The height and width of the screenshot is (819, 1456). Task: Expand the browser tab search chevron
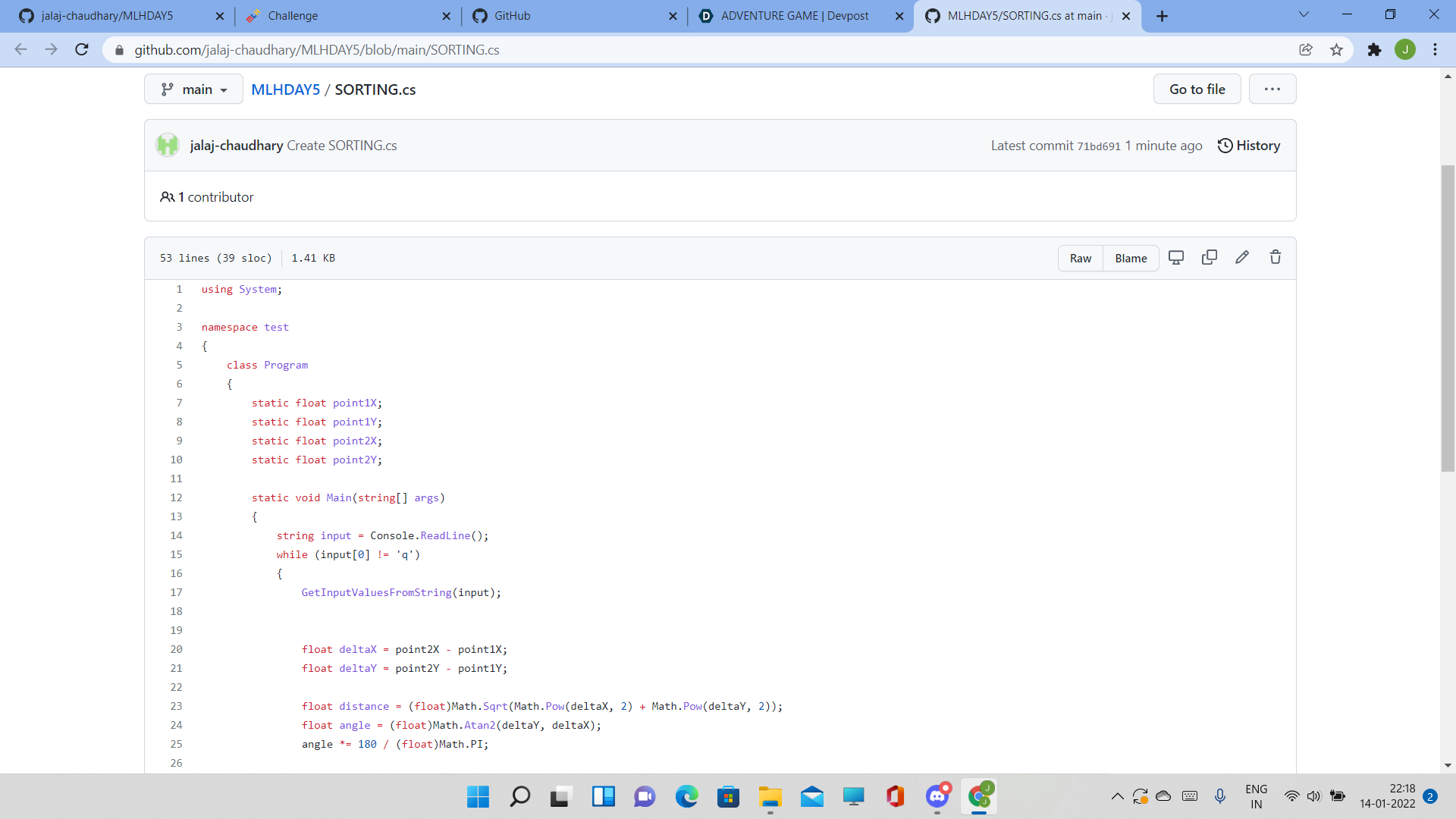tap(1304, 14)
